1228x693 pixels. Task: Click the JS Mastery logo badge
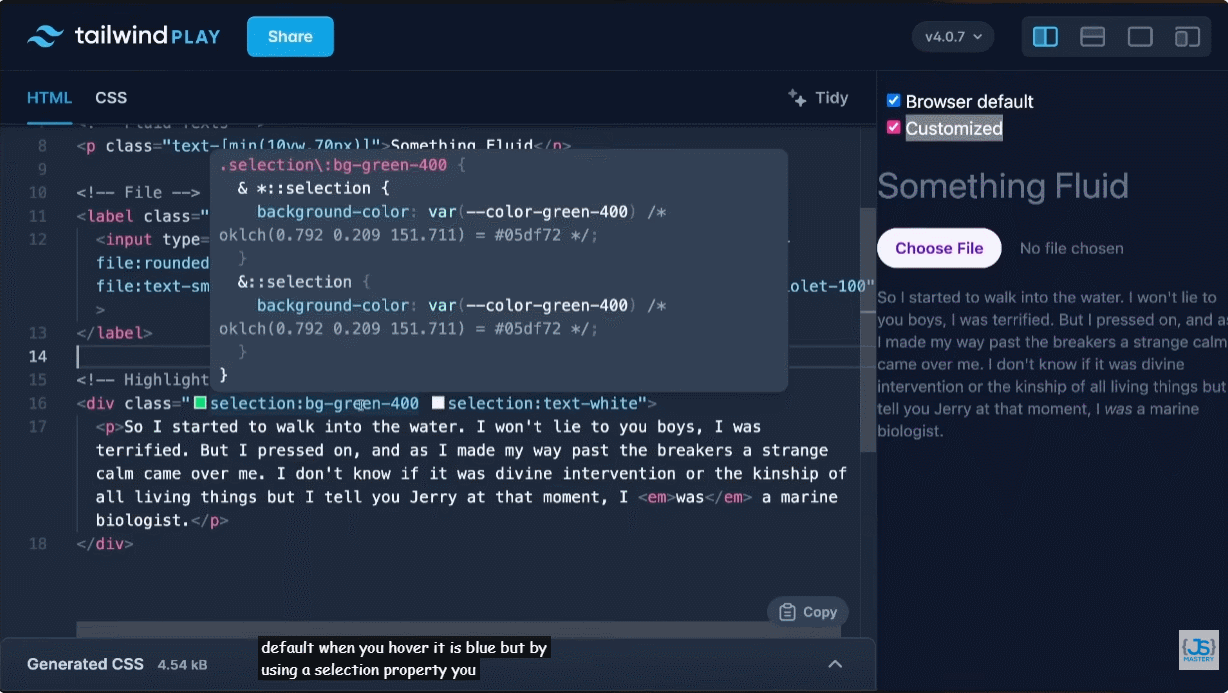click(x=1198, y=649)
